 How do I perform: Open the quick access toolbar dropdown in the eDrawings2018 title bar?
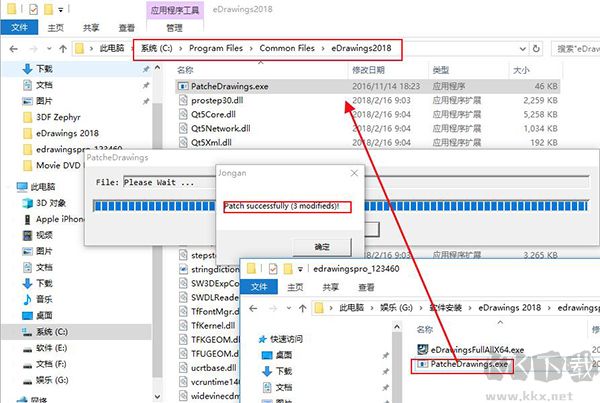[60, 10]
